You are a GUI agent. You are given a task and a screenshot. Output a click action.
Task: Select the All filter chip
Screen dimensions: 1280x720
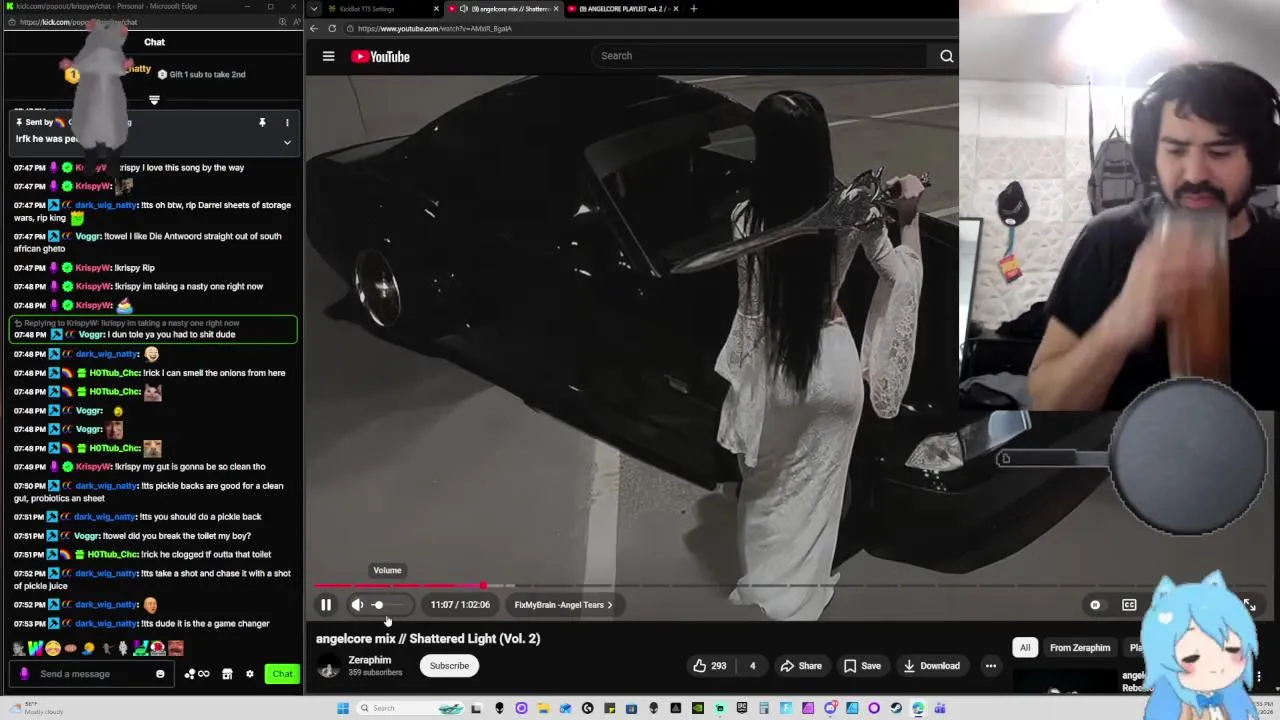[1024, 648]
